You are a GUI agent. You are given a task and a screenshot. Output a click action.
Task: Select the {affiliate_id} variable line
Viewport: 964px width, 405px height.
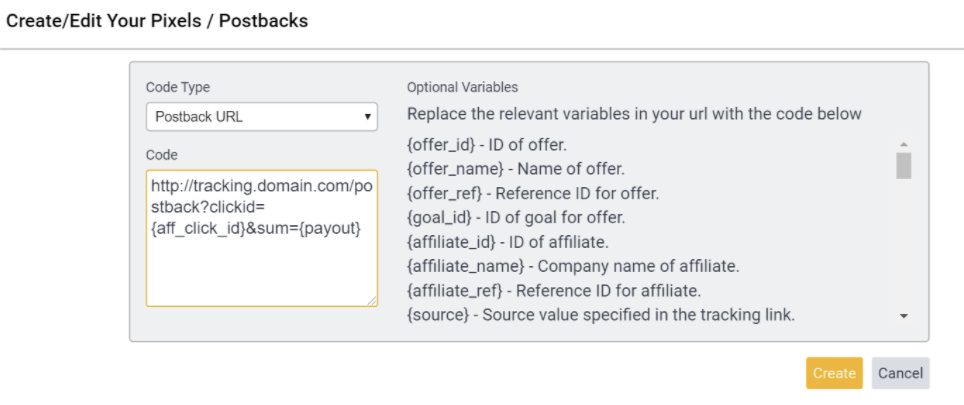tap(508, 242)
